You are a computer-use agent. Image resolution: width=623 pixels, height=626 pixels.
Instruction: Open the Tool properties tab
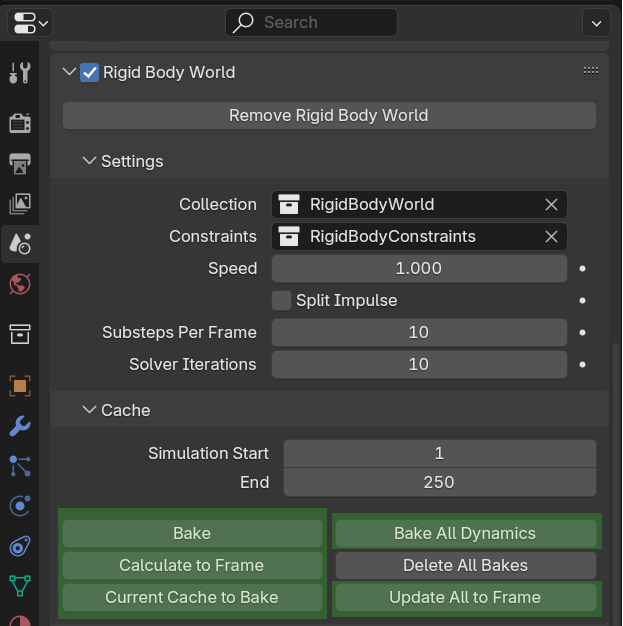[20, 73]
